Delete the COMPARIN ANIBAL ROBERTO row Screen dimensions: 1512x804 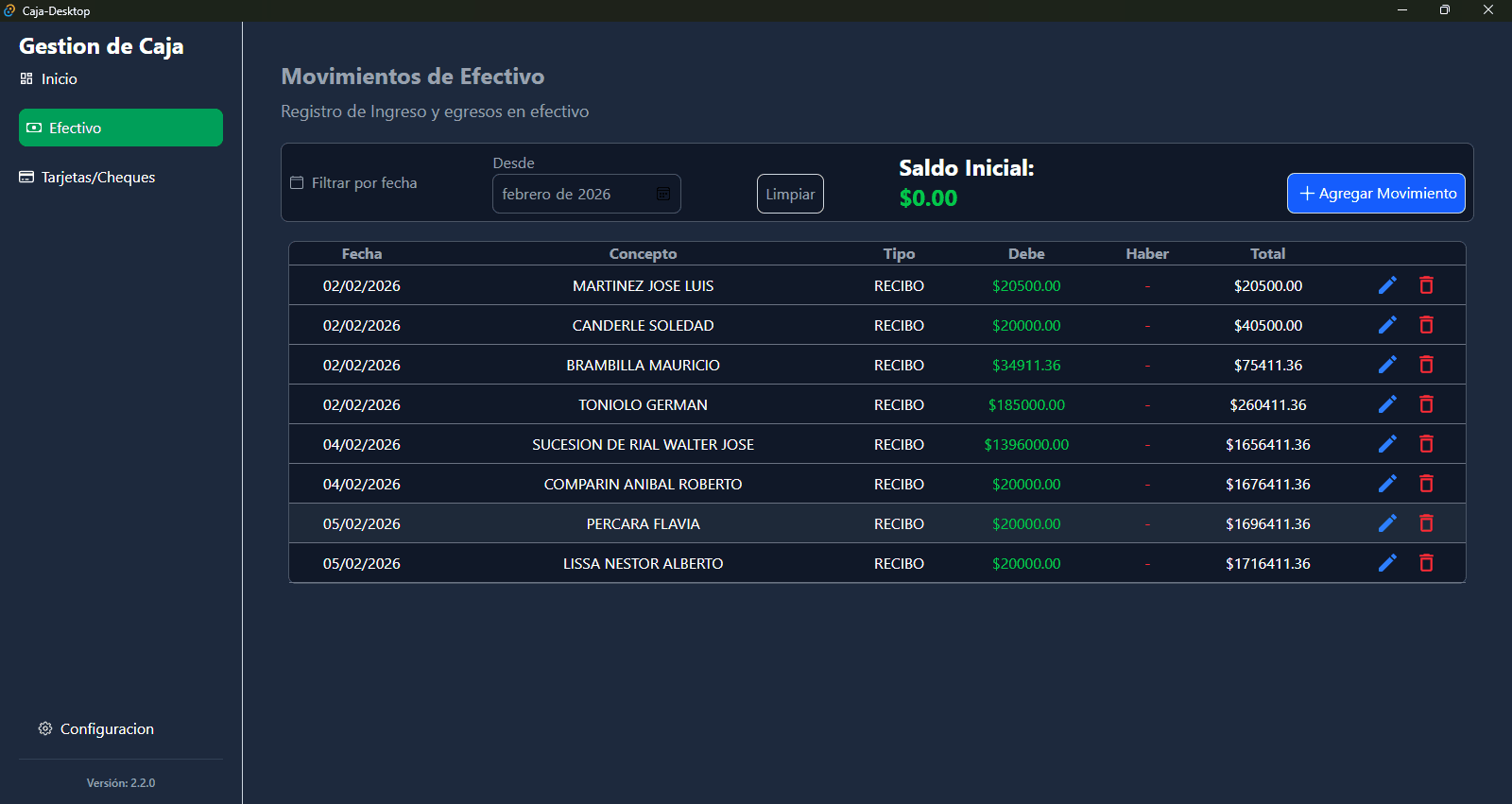point(1426,484)
